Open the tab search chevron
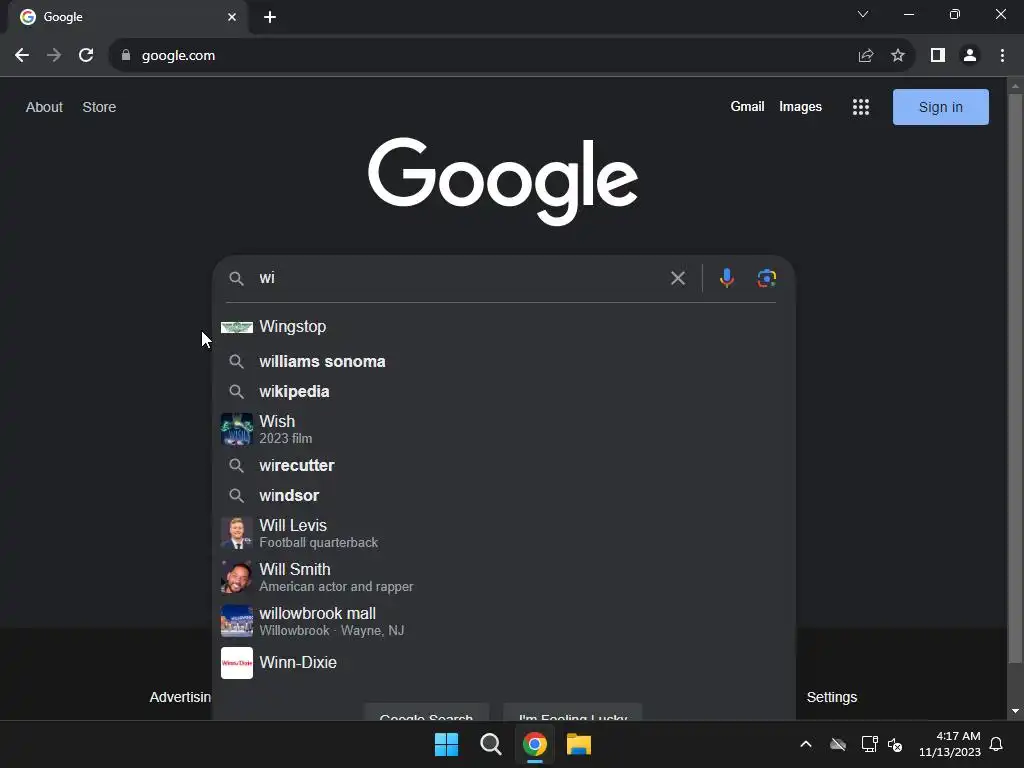Screen dimensions: 1024x768 [863, 14]
